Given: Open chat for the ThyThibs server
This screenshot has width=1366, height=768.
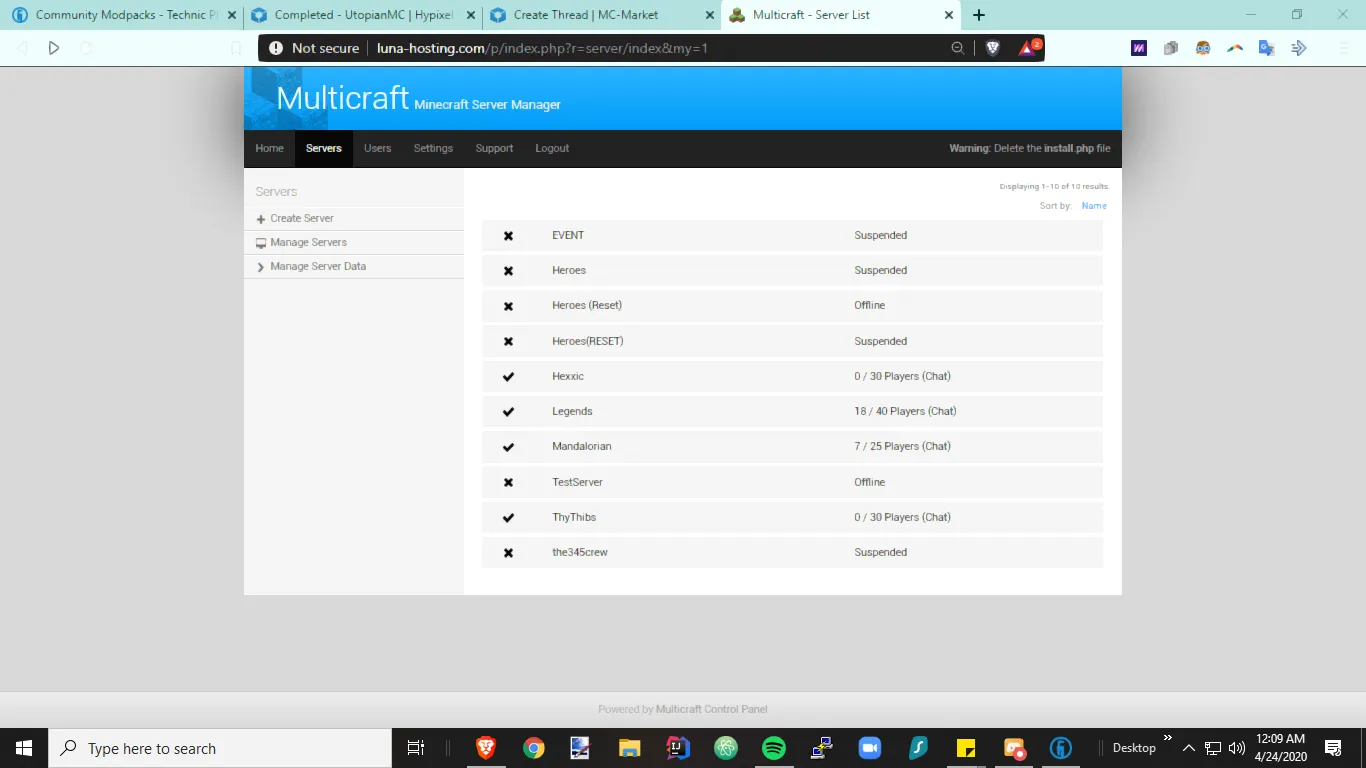Looking at the screenshot, I should pyautogui.click(x=936, y=517).
